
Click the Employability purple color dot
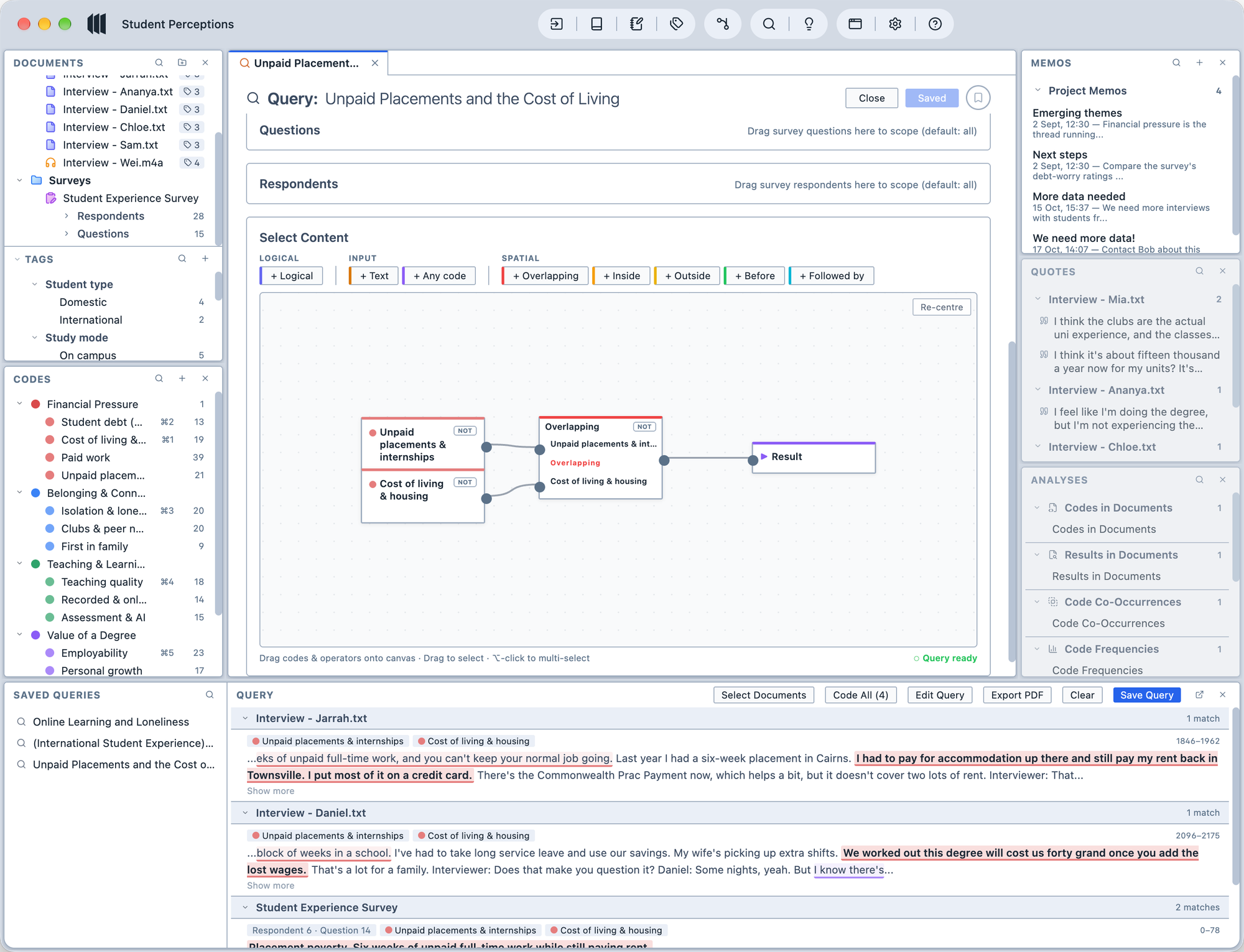coord(50,653)
